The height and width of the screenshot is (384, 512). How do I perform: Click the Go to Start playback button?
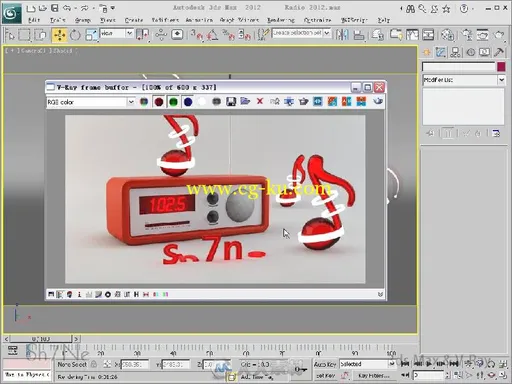tap(404, 364)
